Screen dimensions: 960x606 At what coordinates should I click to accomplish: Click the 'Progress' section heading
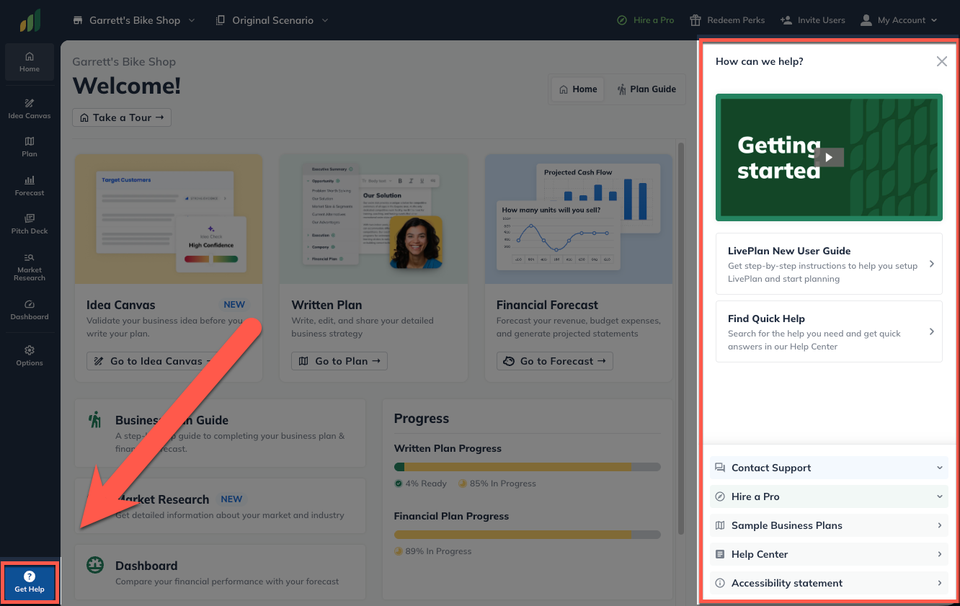pyautogui.click(x=421, y=419)
